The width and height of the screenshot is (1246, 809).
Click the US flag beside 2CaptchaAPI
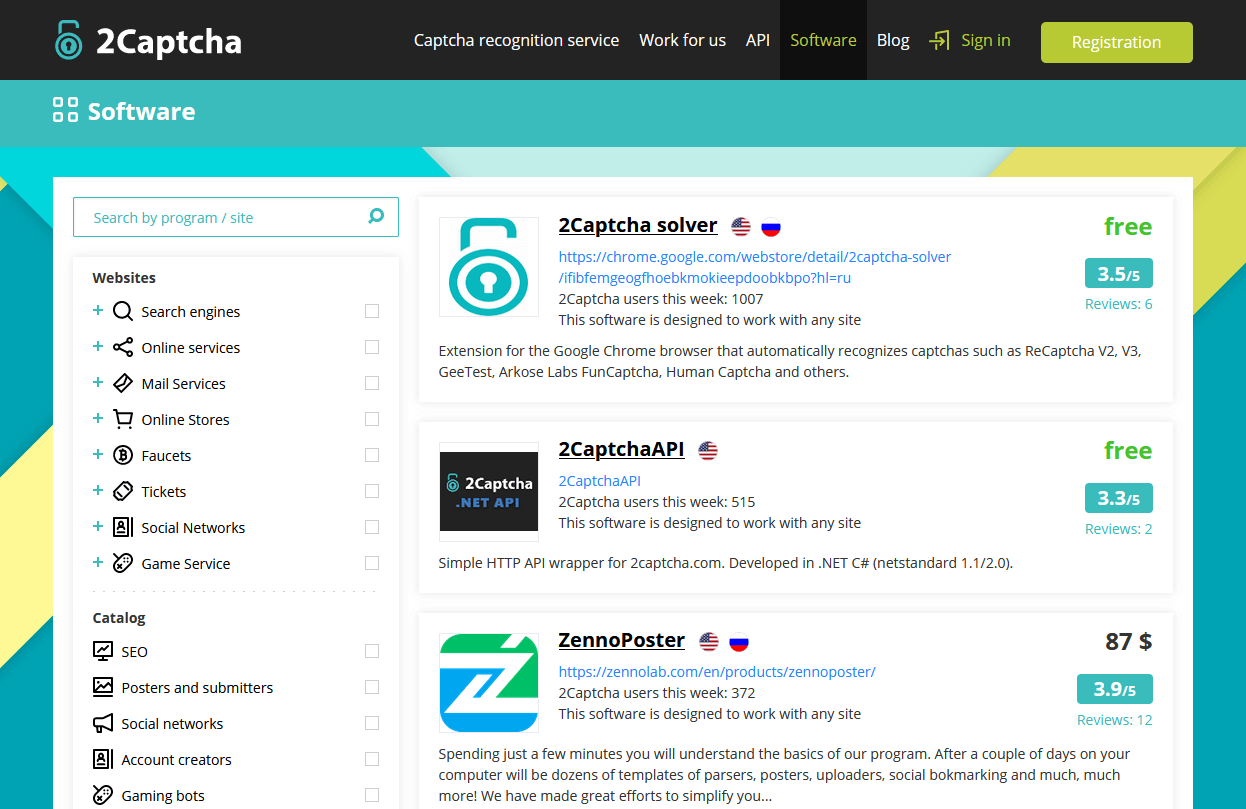(708, 451)
